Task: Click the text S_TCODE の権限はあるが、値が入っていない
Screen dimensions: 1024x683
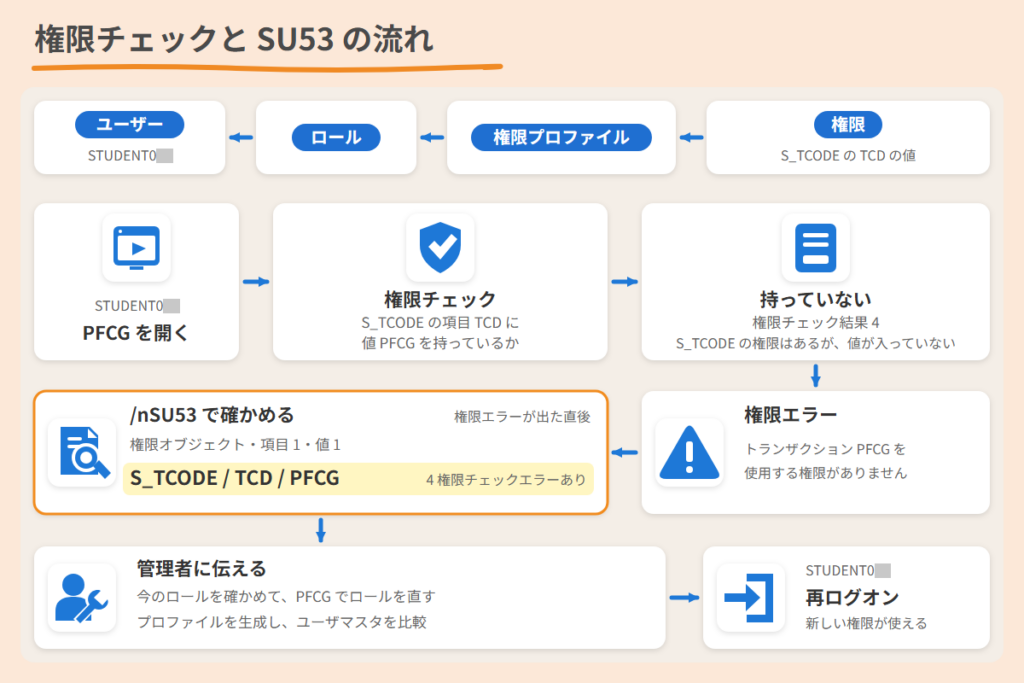Action: coord(816,343)
